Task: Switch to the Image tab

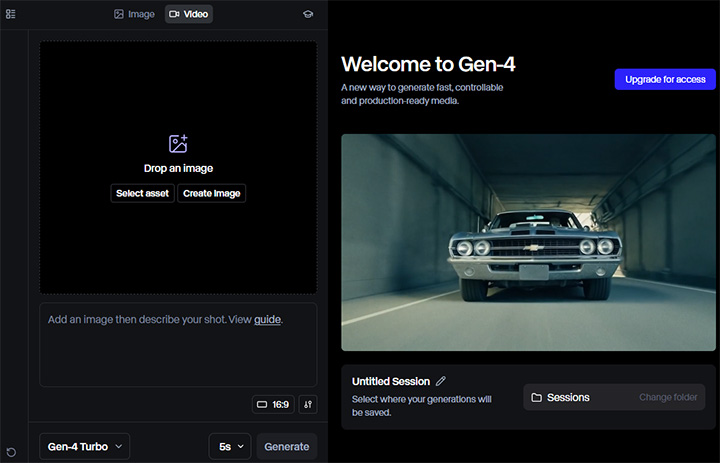Action: pos(134,14)
